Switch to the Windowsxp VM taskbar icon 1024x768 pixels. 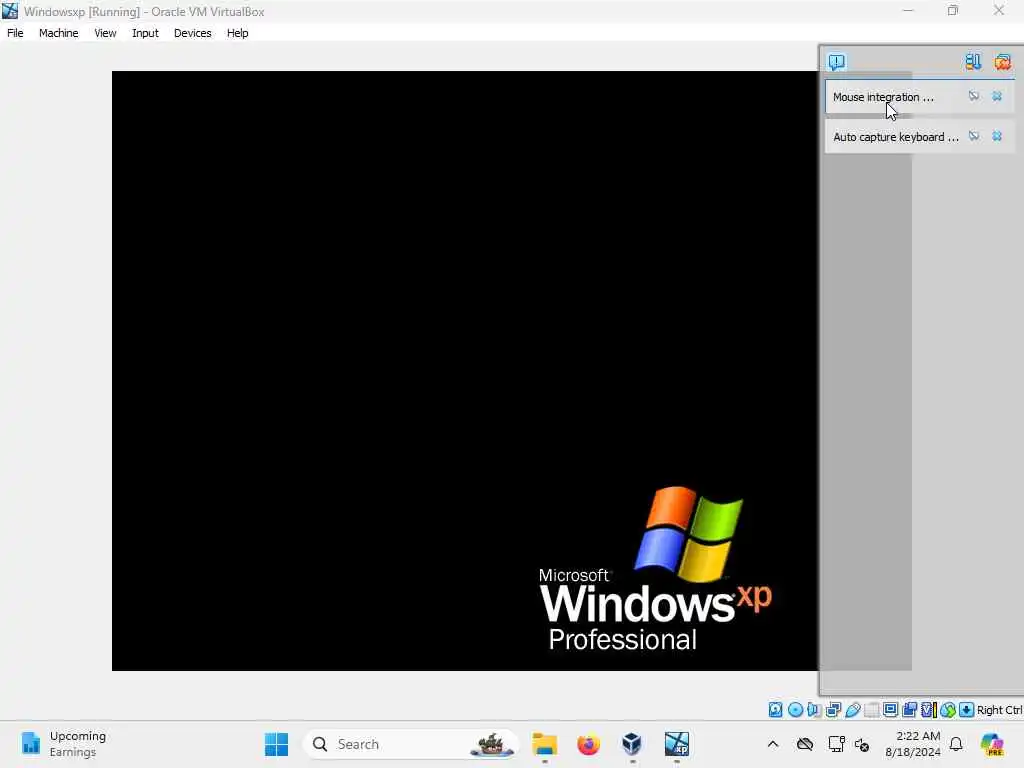[x=677, y=744]
